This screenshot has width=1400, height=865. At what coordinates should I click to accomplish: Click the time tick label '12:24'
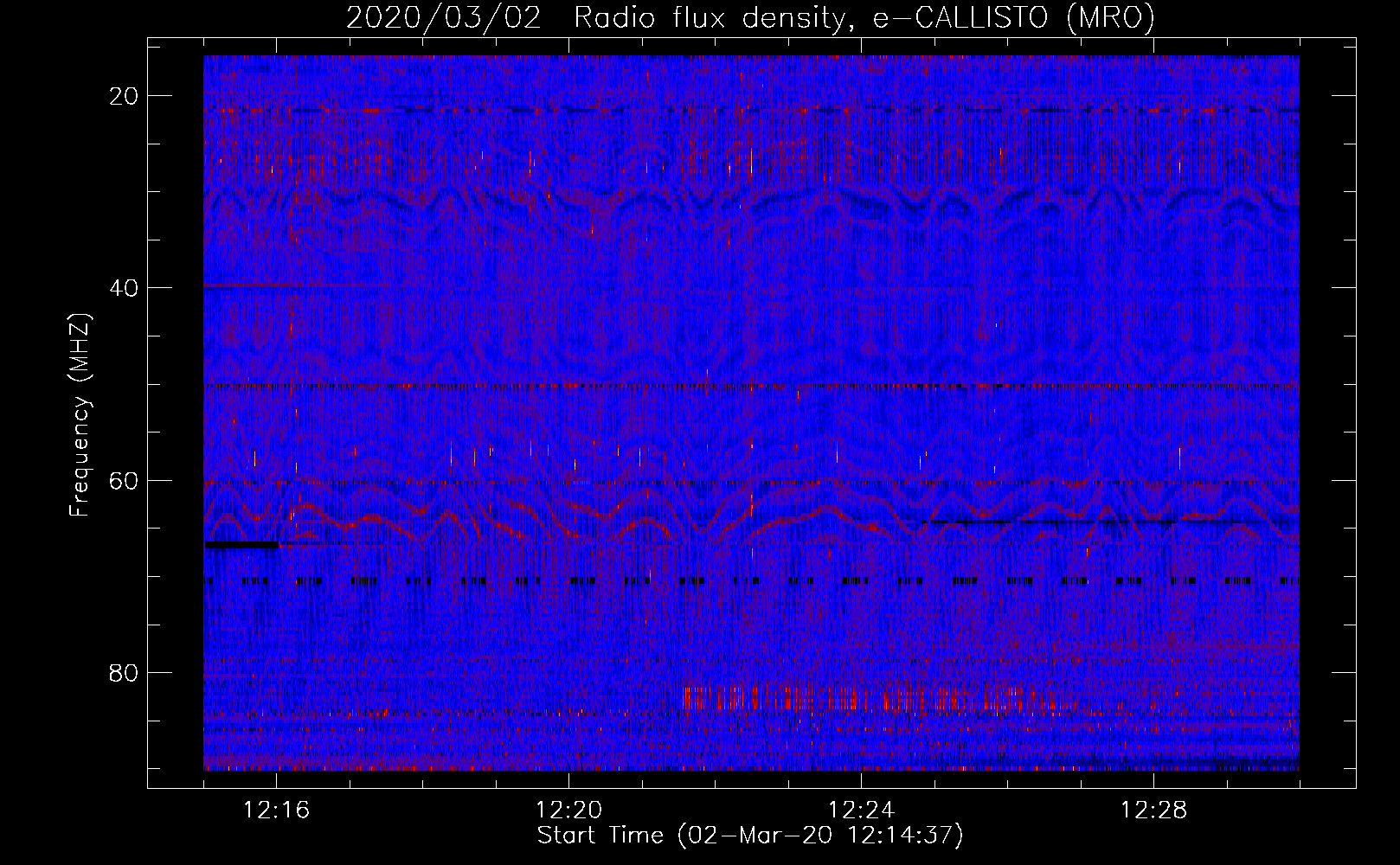[861, 811]
